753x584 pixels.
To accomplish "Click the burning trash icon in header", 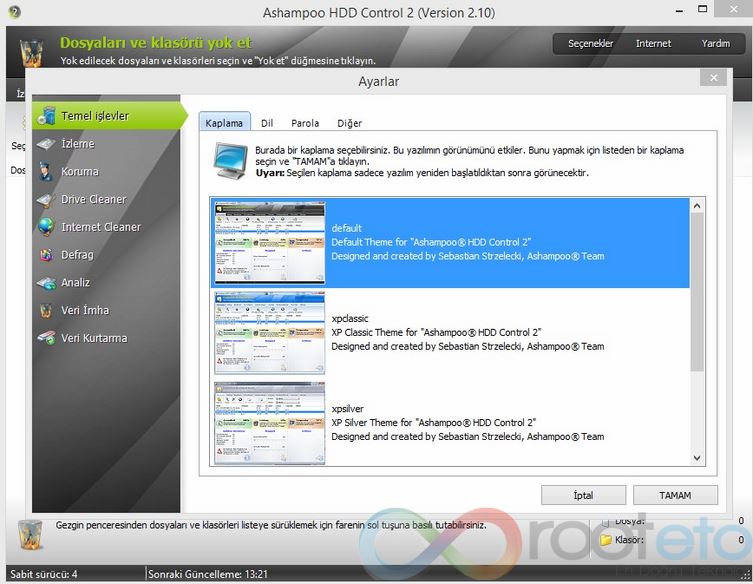I will click(x=32, y=52).
